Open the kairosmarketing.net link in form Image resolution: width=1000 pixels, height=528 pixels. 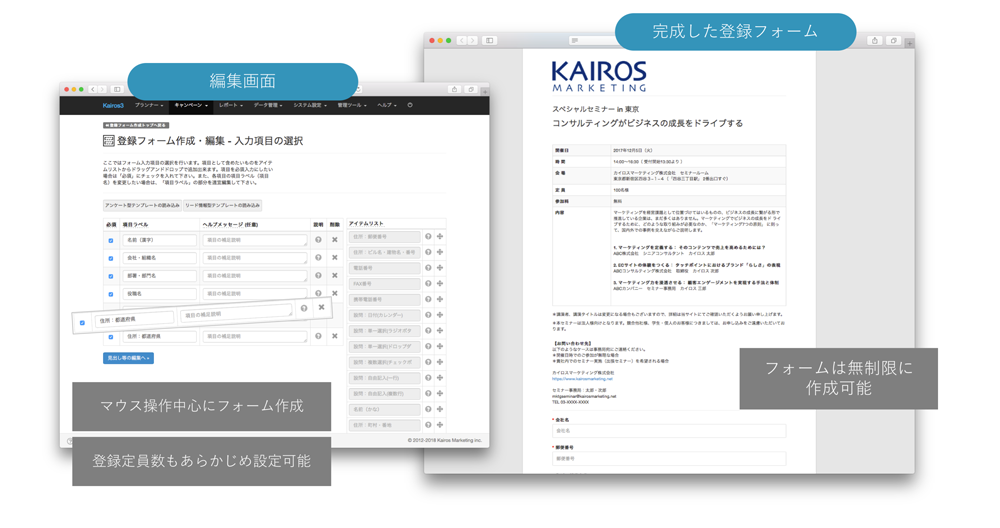[582, 378]
